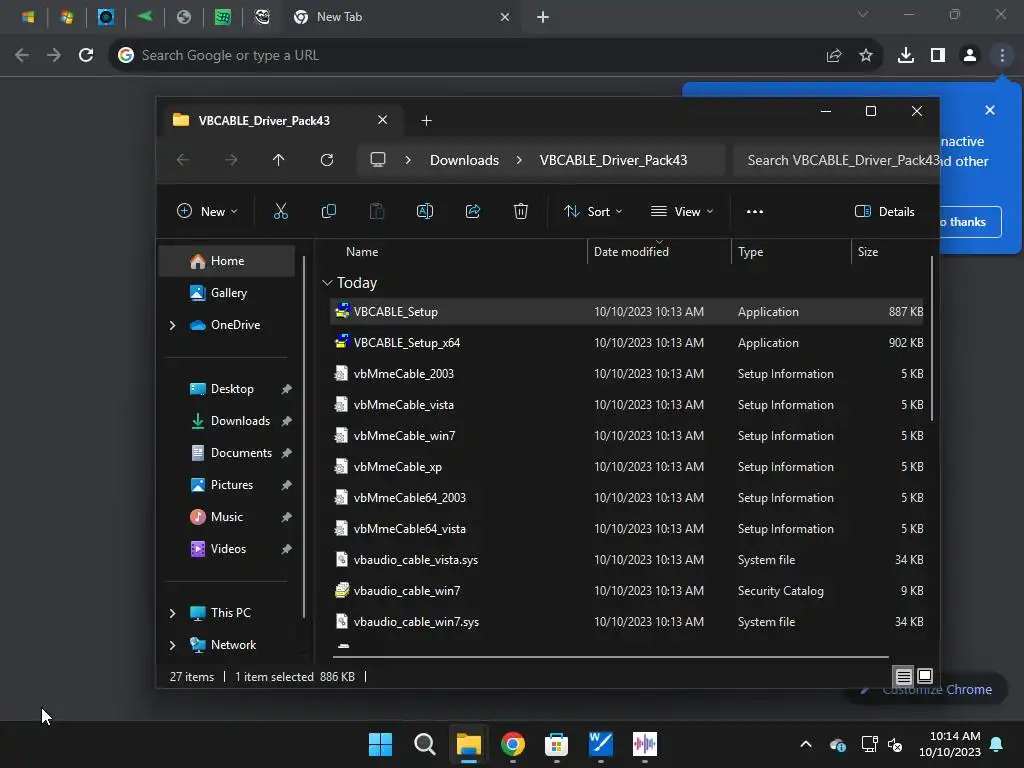Click the Explorer vertical file list scrollbar
Screen dimensions: 1024x768
(931, 339)
